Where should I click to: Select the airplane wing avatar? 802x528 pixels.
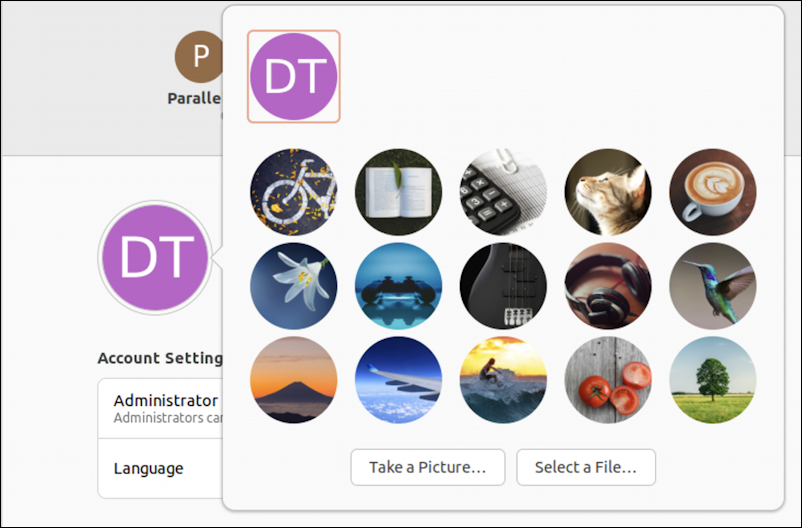tap(398, 380)
